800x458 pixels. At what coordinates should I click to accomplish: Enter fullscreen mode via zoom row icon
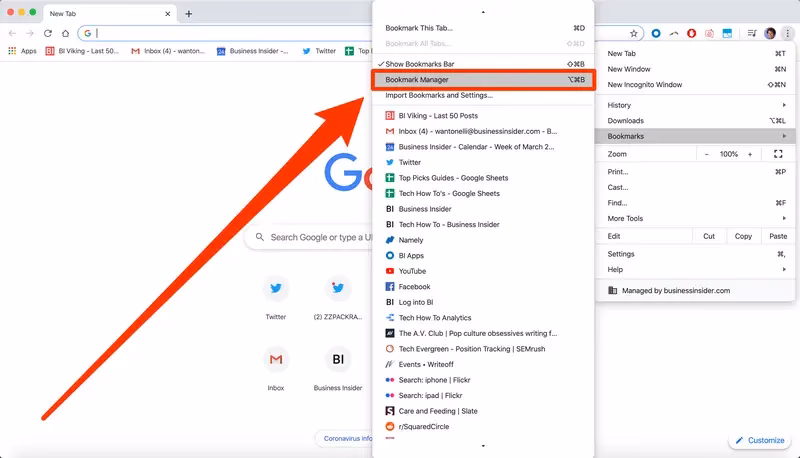coord(778,154)
